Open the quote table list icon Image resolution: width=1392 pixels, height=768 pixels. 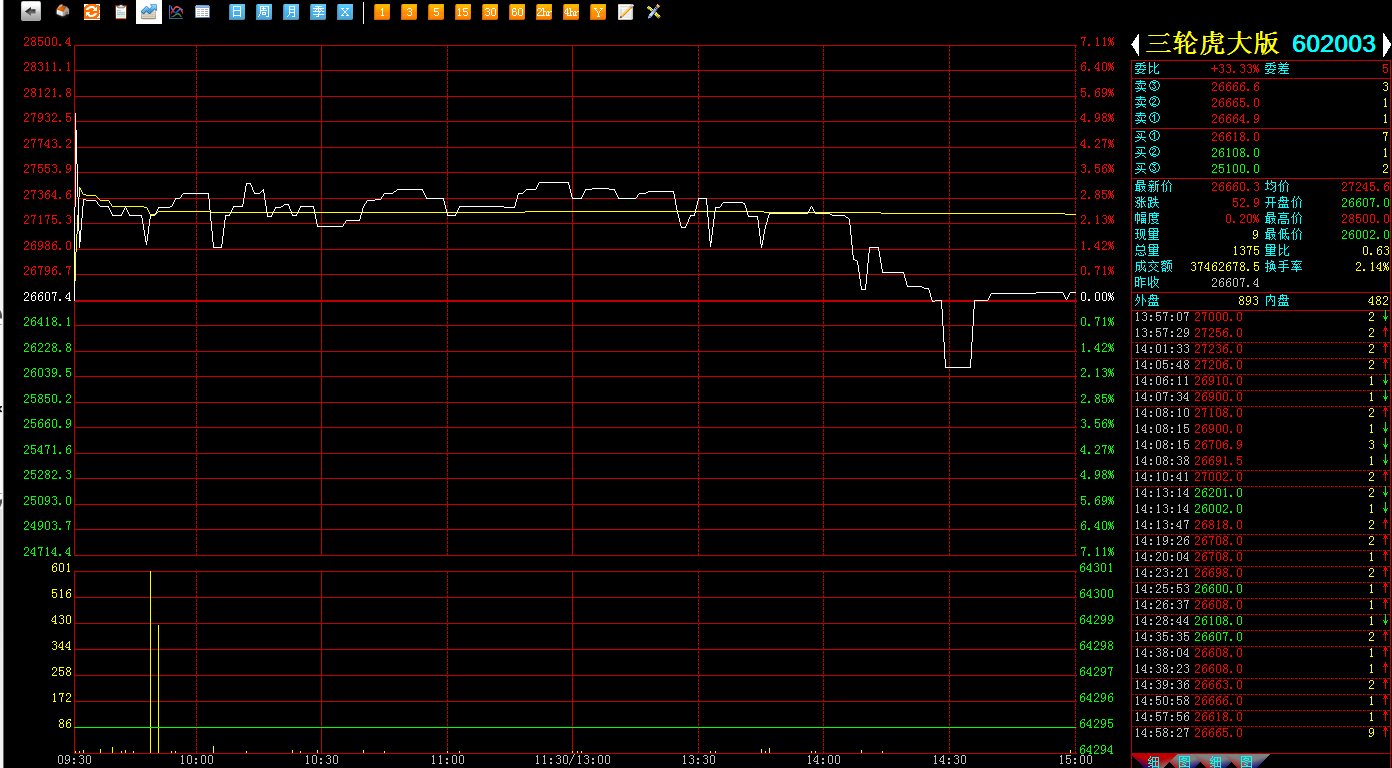(x=203, y=12)
